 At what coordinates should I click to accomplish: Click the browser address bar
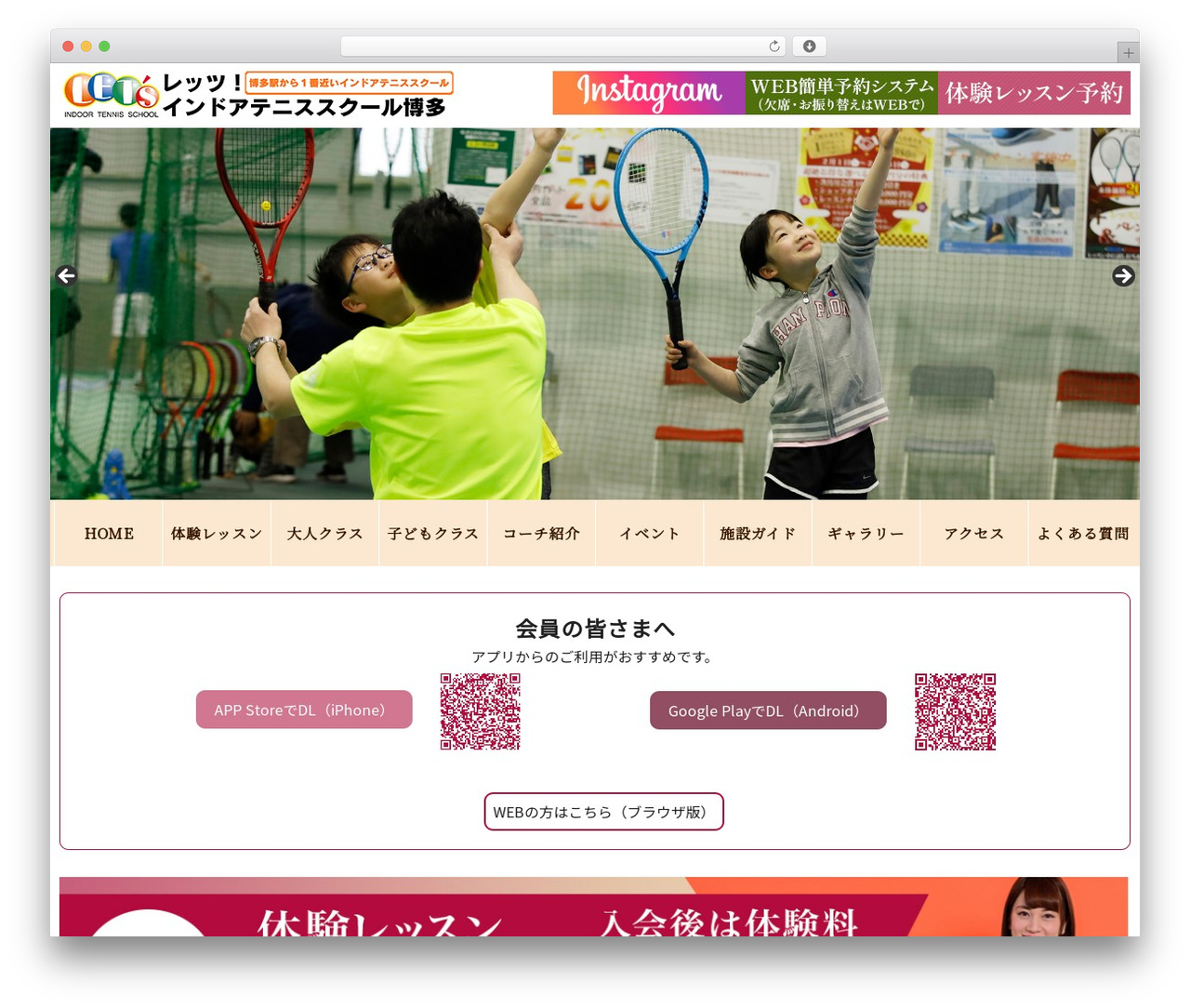point(563,46)
